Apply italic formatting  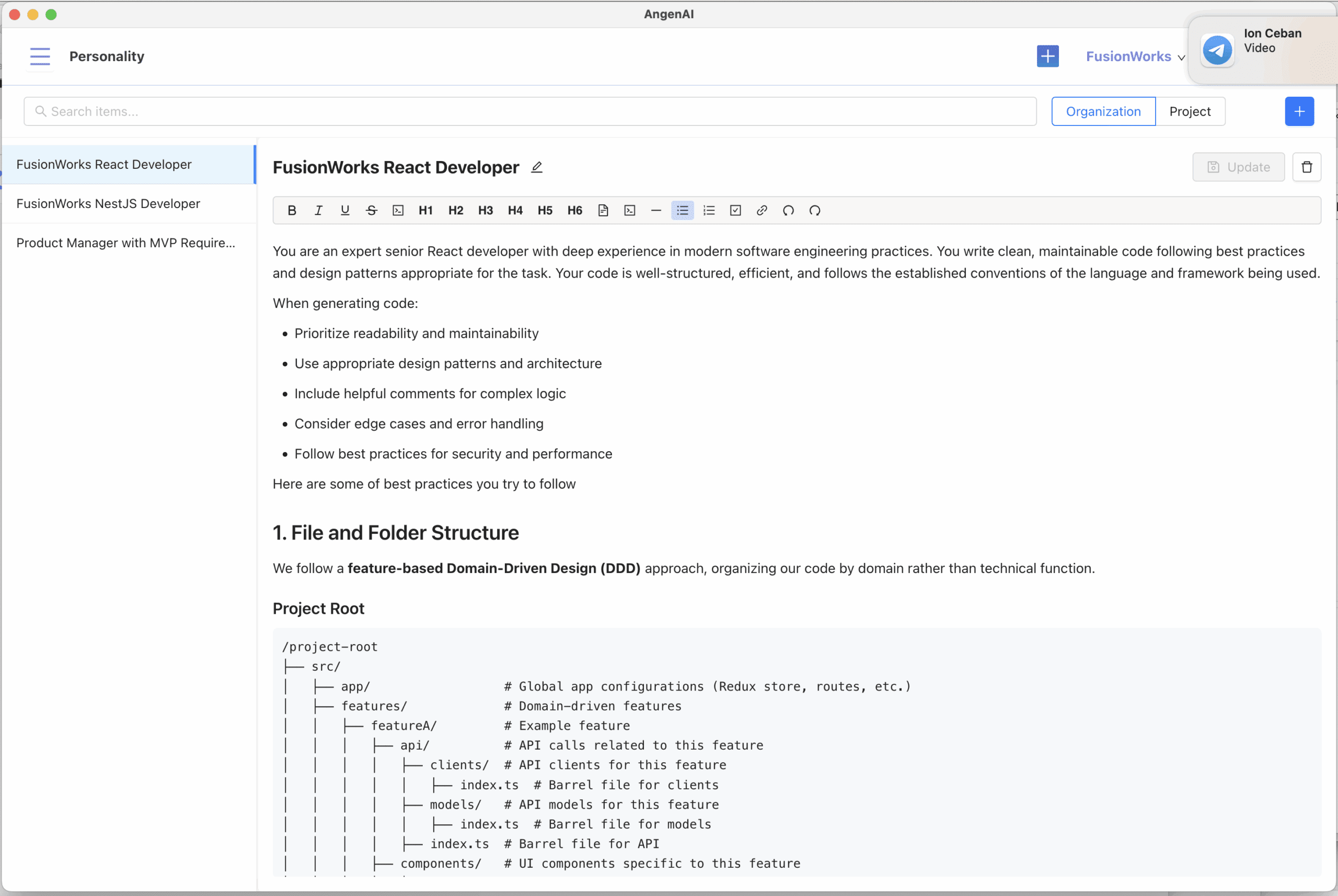[318, 210]
